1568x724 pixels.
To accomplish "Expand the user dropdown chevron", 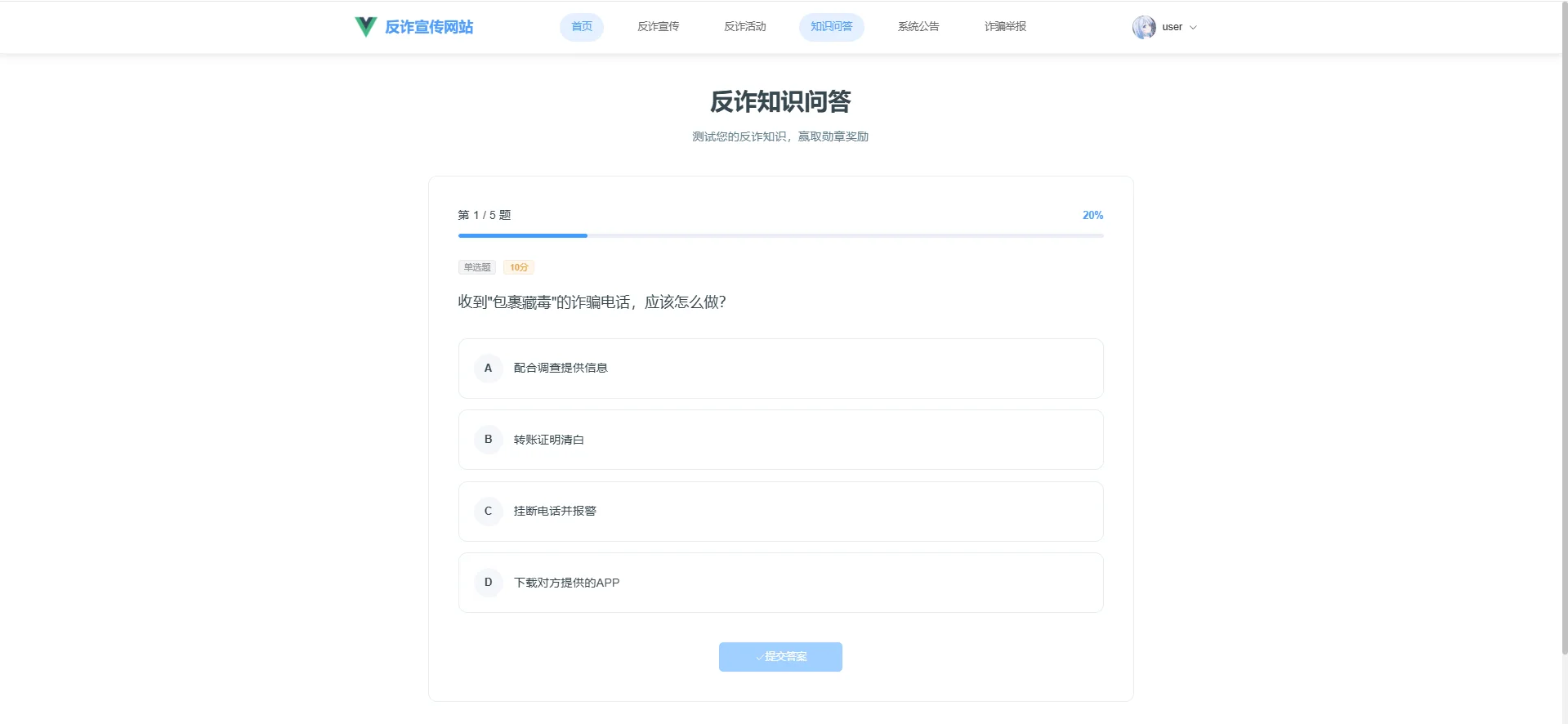I will coord(1193,27).
